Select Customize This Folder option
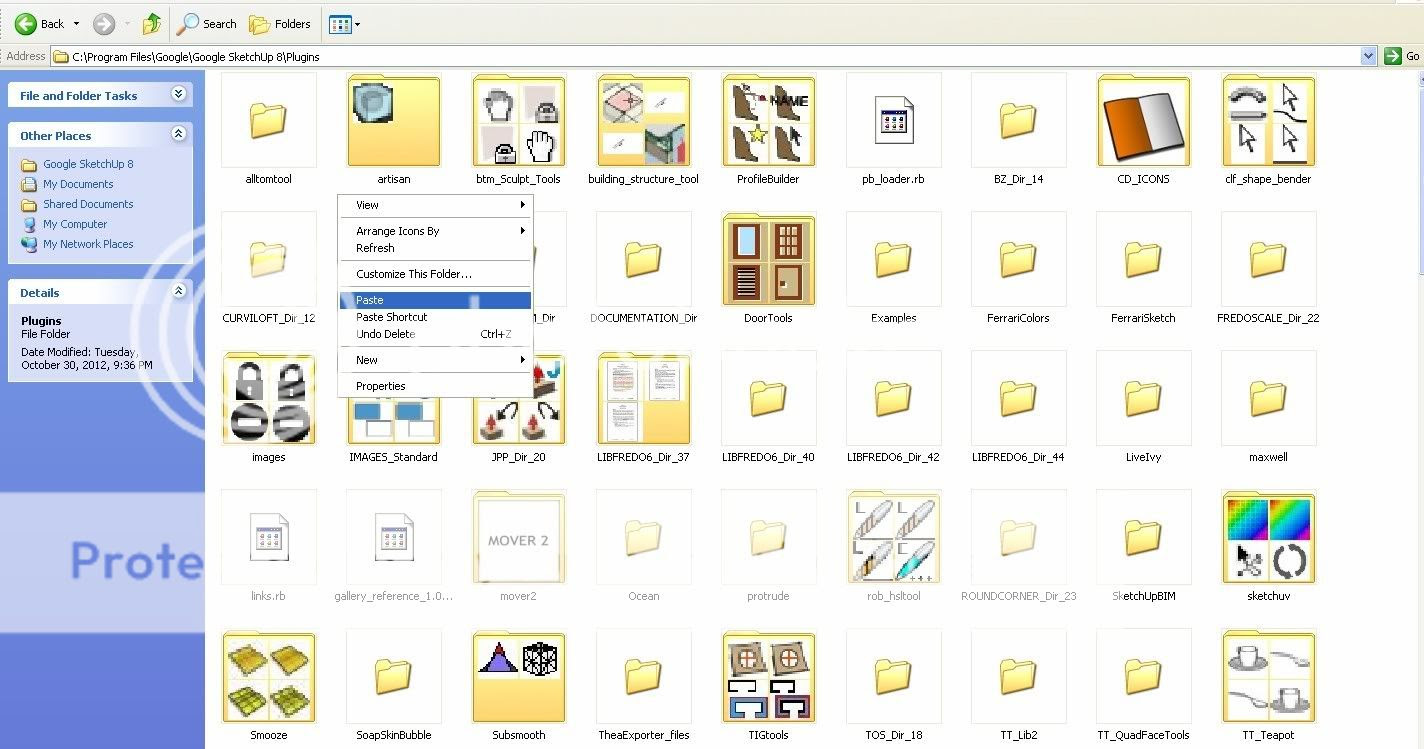1424x749 pixels. click(435, 274)
